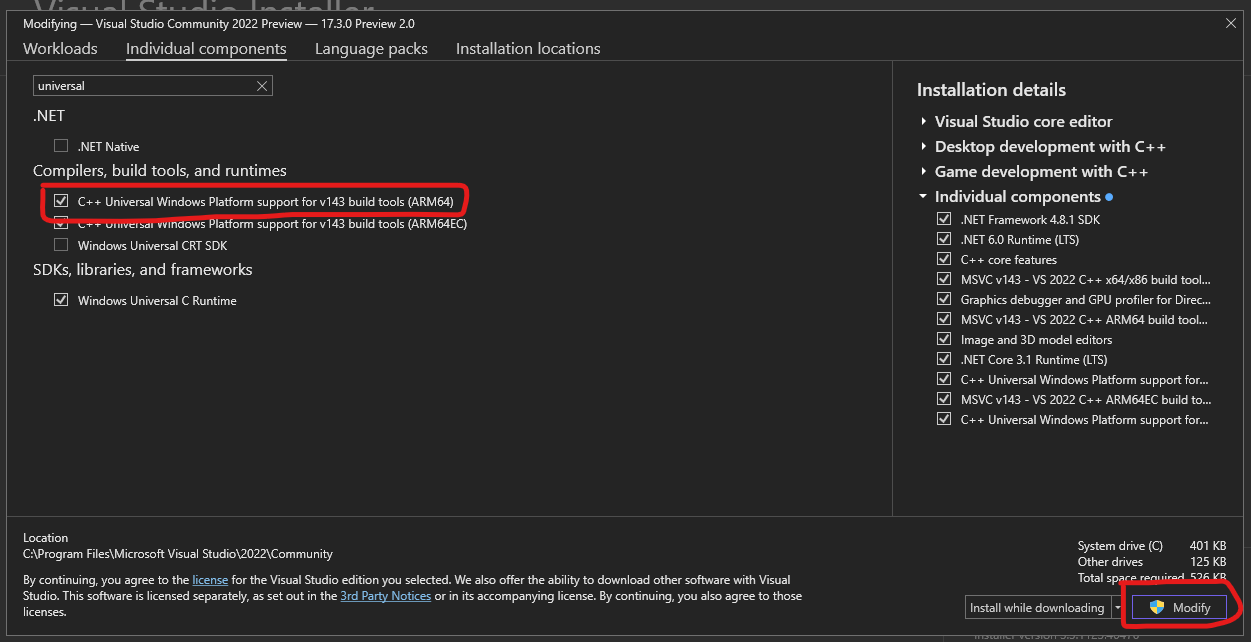This screenshot has height=642, width=1251.
Task: Uncheck MSVC v143 x64/x86 build tools
Action: click(x=943, y=279)
